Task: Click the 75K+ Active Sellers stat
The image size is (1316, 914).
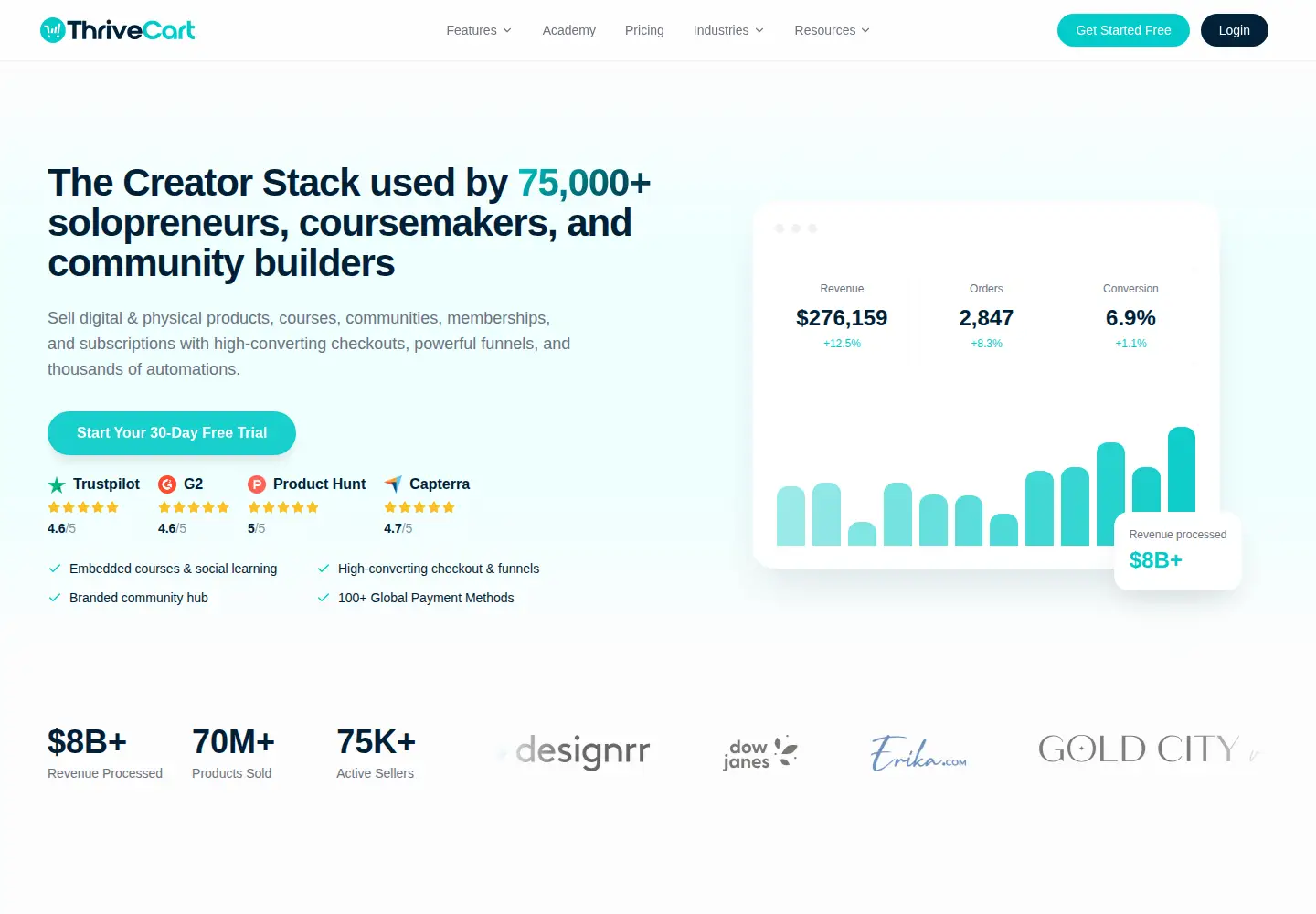Action: pos(377,753)
